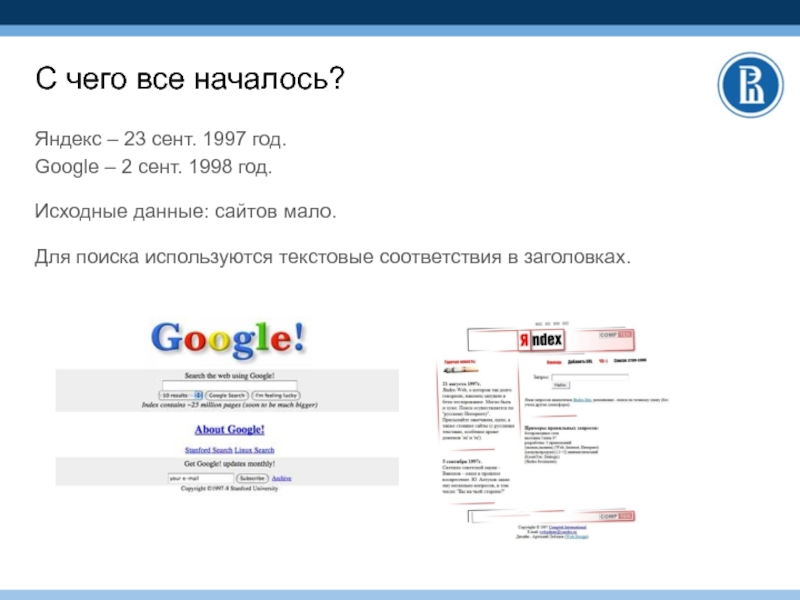Click the 'I'm feeling lucky' button
The height and width of the screenshot is (600, 800).
coord(276,395)
